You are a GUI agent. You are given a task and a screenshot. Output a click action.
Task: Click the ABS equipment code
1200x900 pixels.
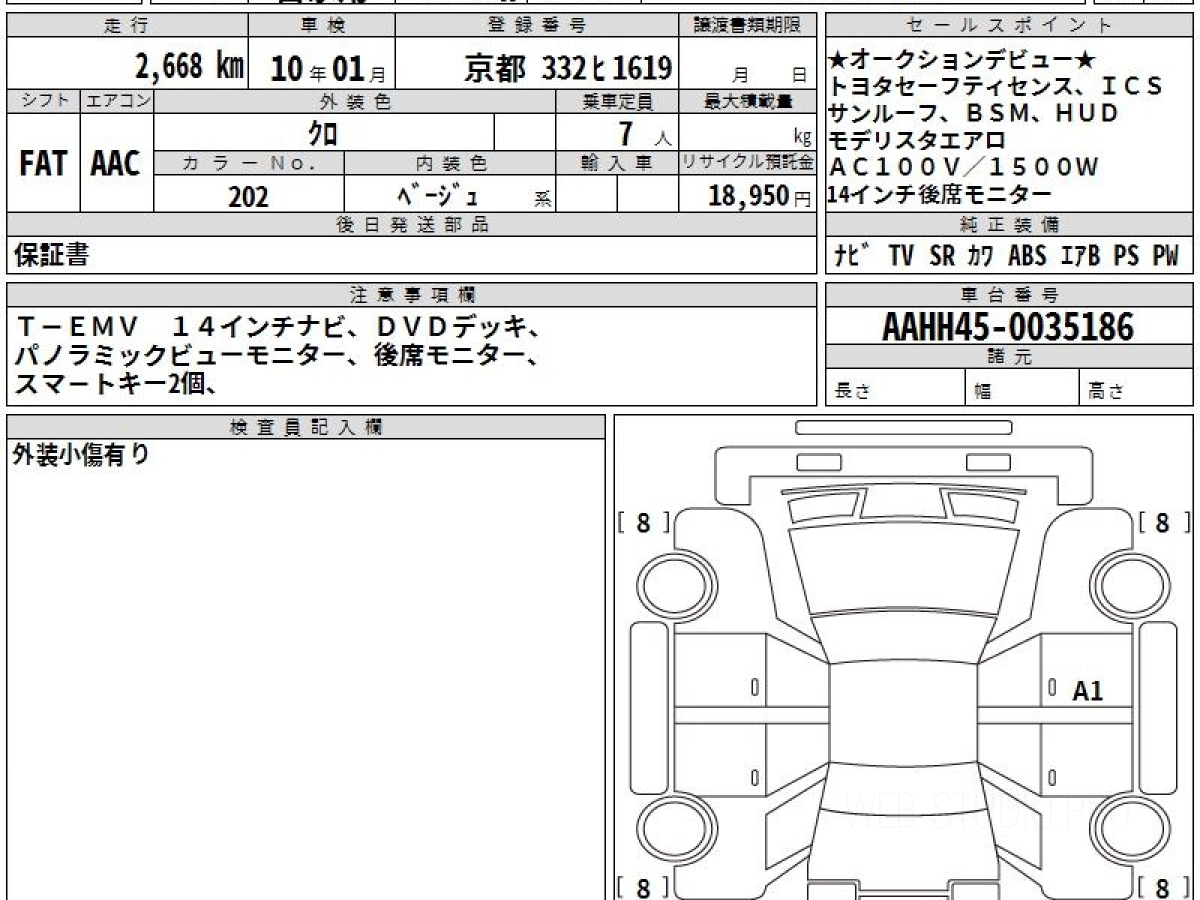(x=1027, y=256)
